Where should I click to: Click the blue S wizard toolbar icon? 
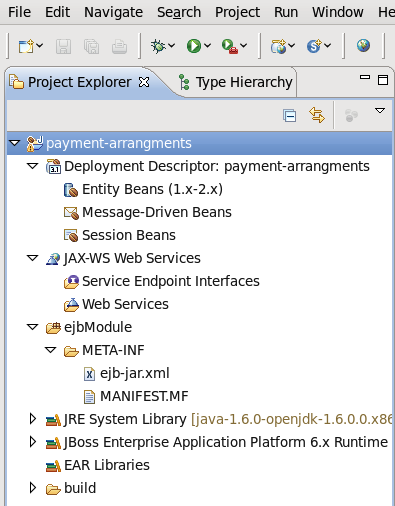pyautogui.click(x=314, y=46)
